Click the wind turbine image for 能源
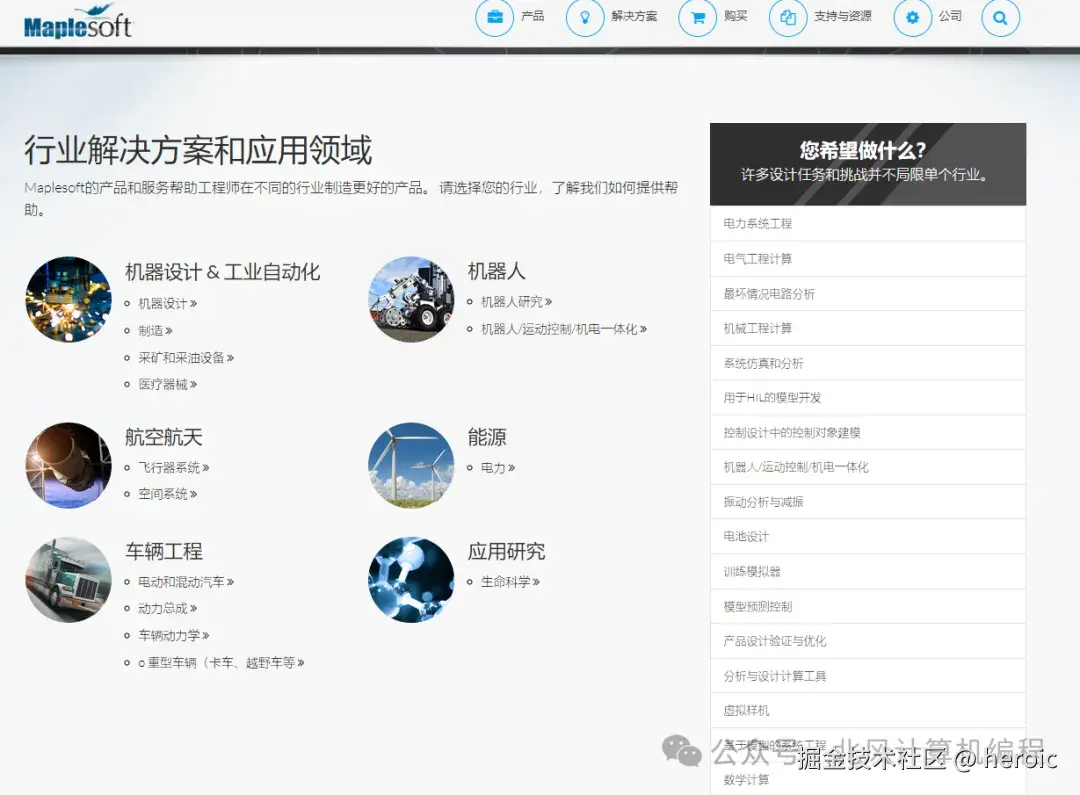Screen dimensions: 1080x795 coord(410,465)
